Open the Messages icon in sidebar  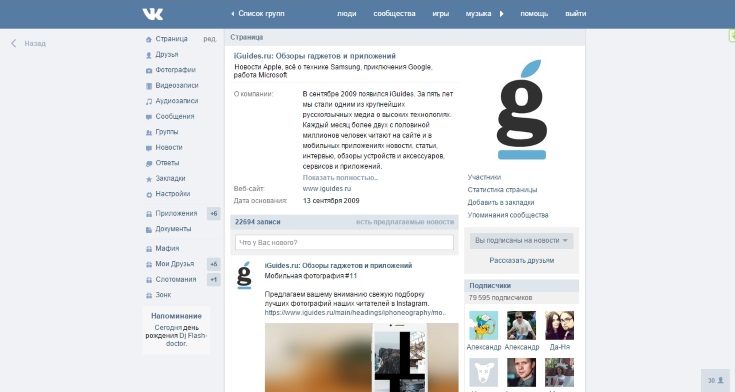tap(149, 117)
